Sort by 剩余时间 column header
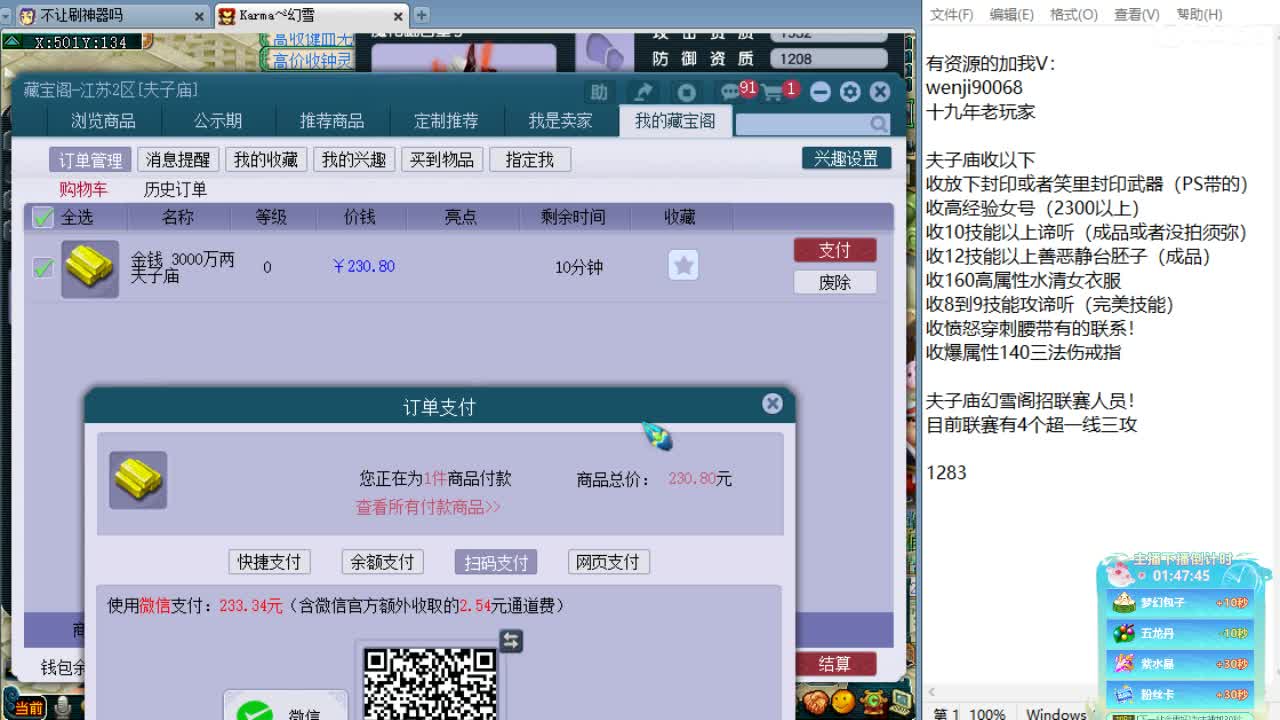 [573, 217]
